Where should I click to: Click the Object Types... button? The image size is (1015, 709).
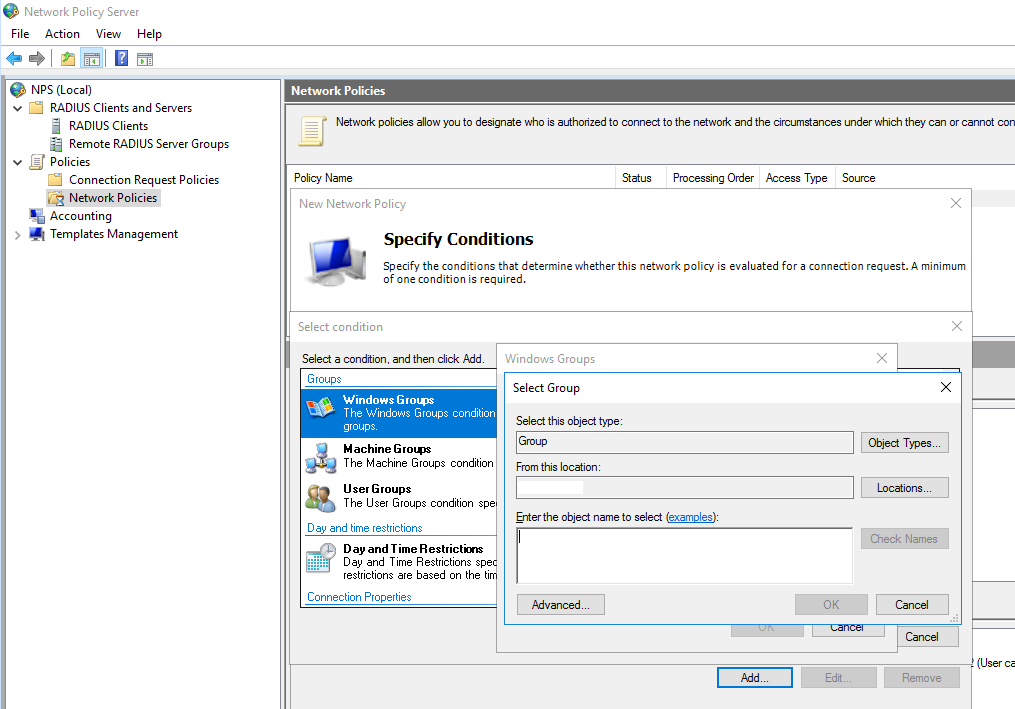904,443
